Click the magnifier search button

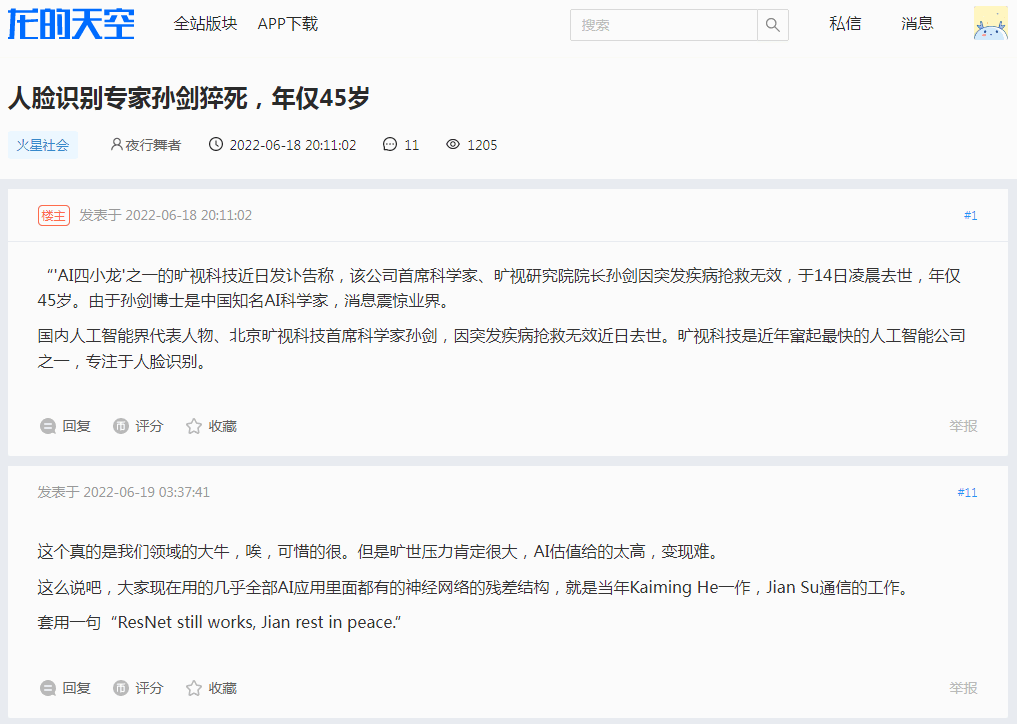pyautogui.click(x=772, y=25)
